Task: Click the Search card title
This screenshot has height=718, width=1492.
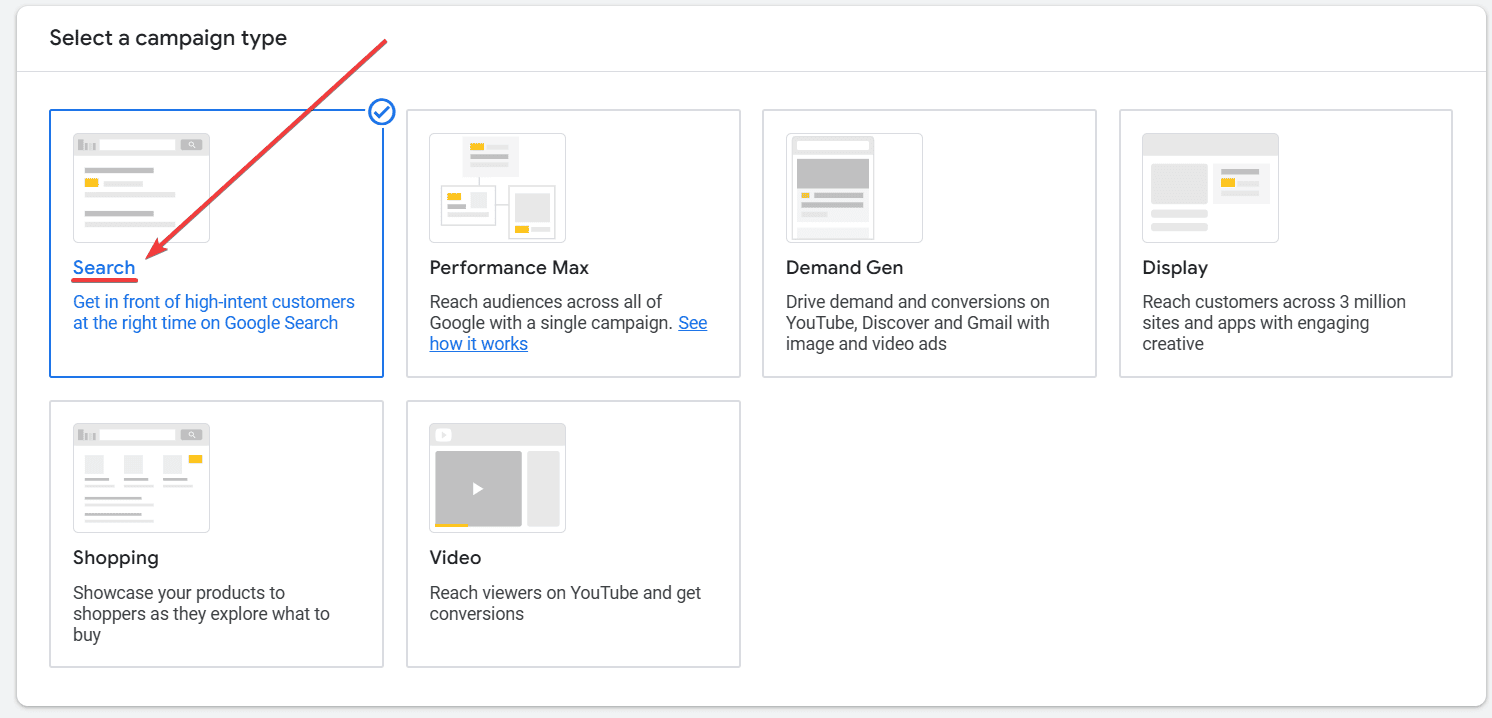Action: pos(104,268)
